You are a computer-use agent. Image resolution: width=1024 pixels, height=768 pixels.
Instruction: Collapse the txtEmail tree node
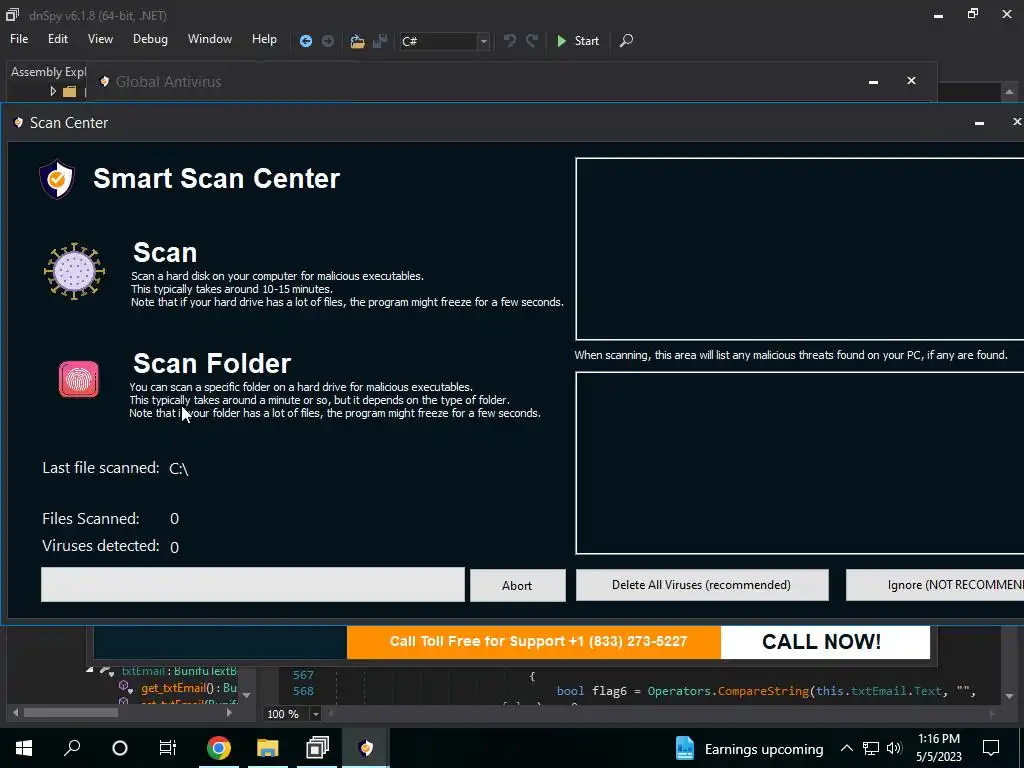click(90, 670)
